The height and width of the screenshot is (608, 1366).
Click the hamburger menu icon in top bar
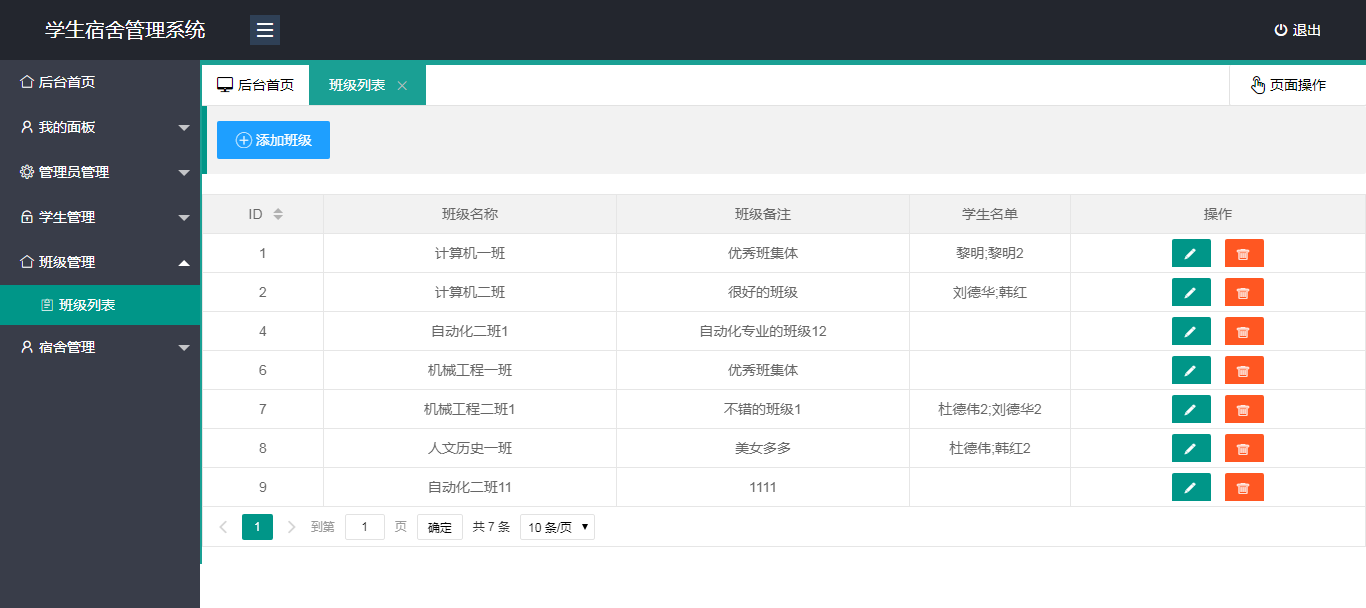pyautogui.click(x=264, y=30)
